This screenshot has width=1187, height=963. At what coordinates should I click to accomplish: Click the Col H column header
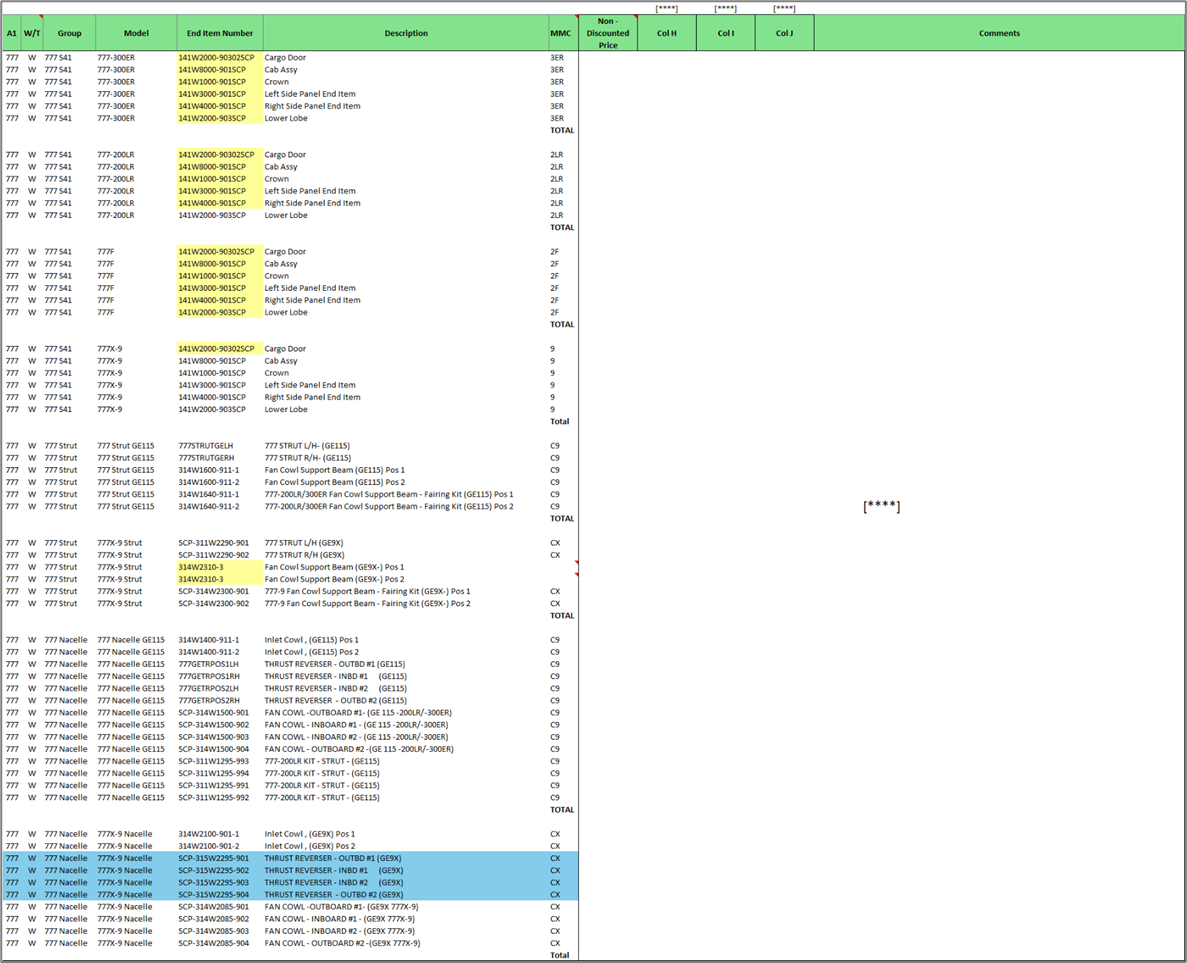[x=666, y=33]
